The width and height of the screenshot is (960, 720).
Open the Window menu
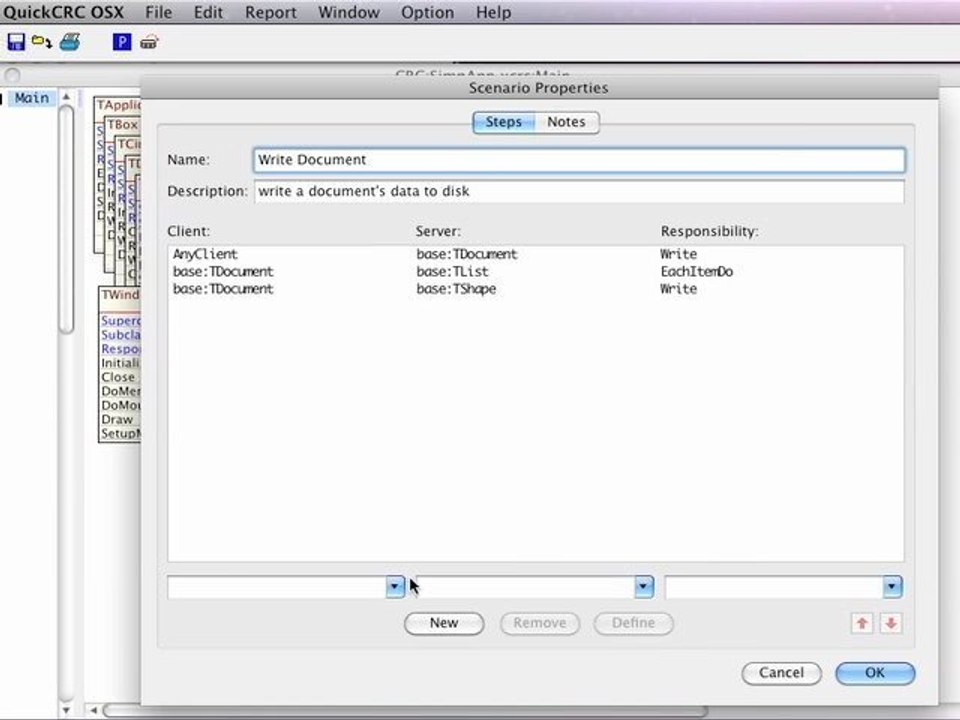click(348, 12)
